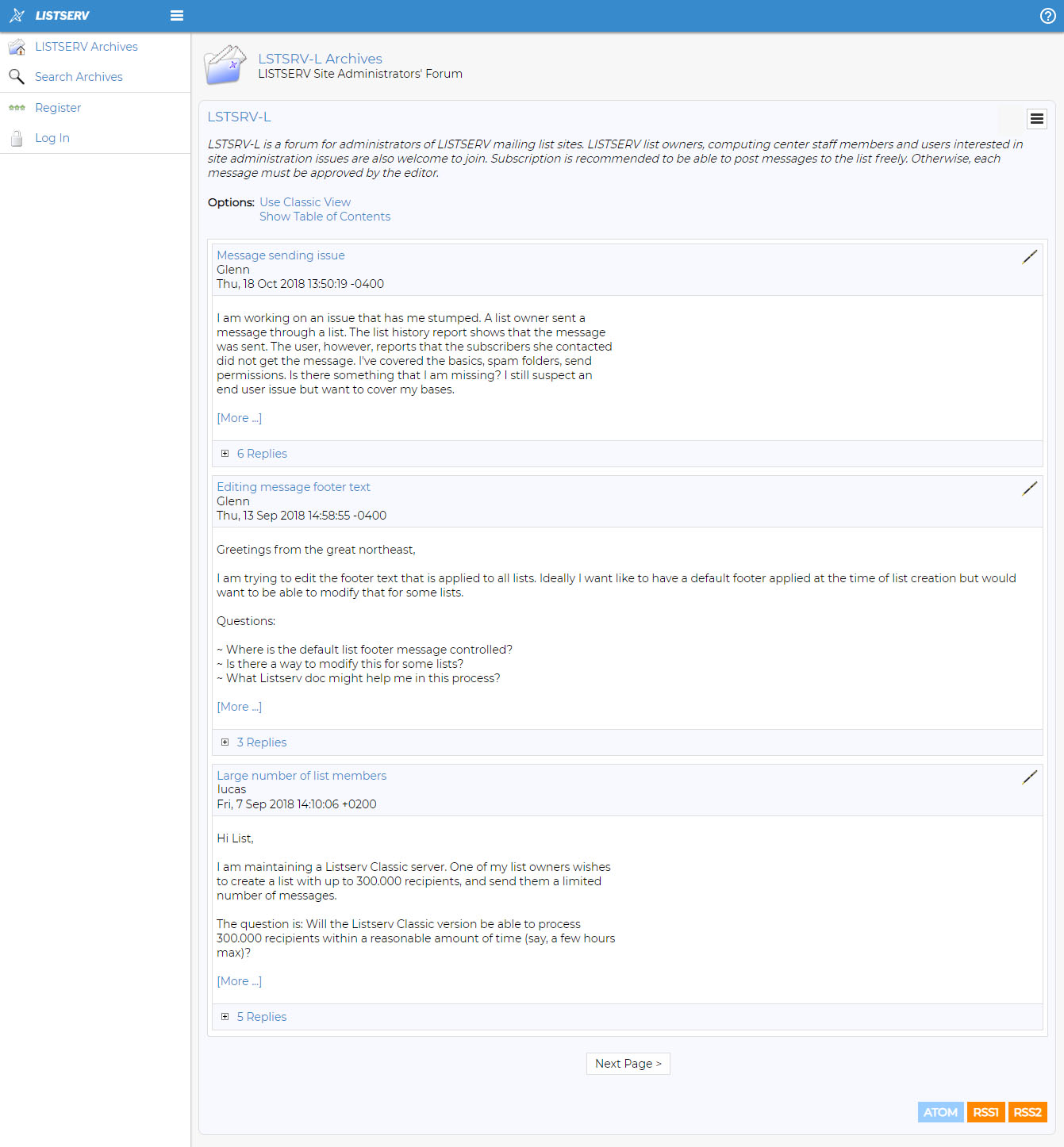This screenshot has width=1064, height=1147.
Task: Click date Thu, 13 Sep 2018 14:58:55 -0400
Action: tap(302, 516)
